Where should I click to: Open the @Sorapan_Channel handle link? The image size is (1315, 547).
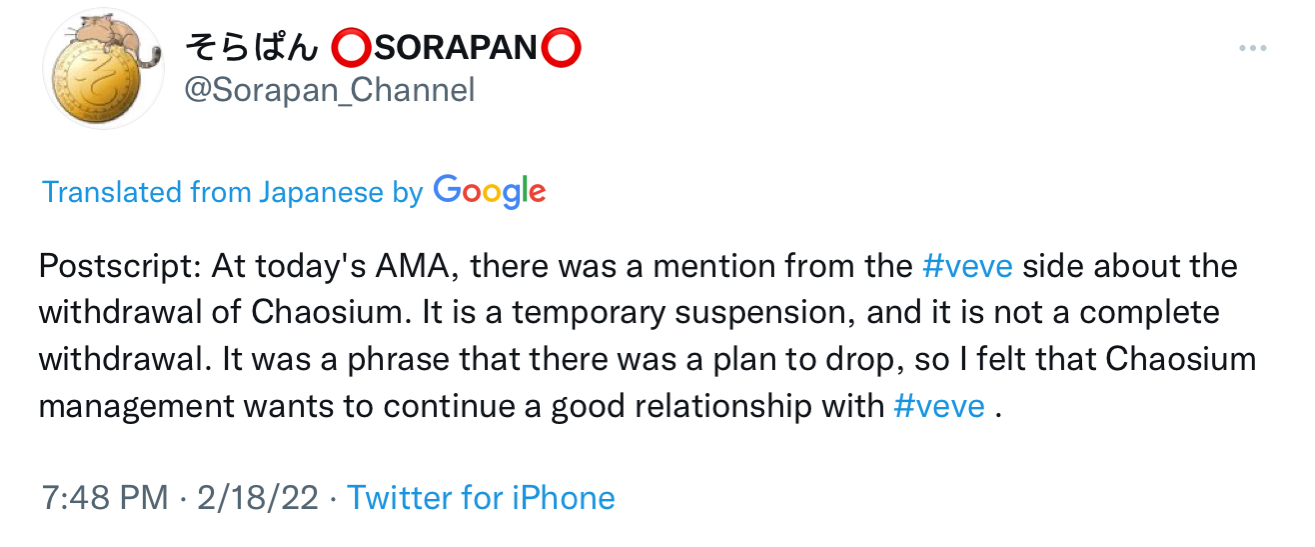click(x=329, y=90)
